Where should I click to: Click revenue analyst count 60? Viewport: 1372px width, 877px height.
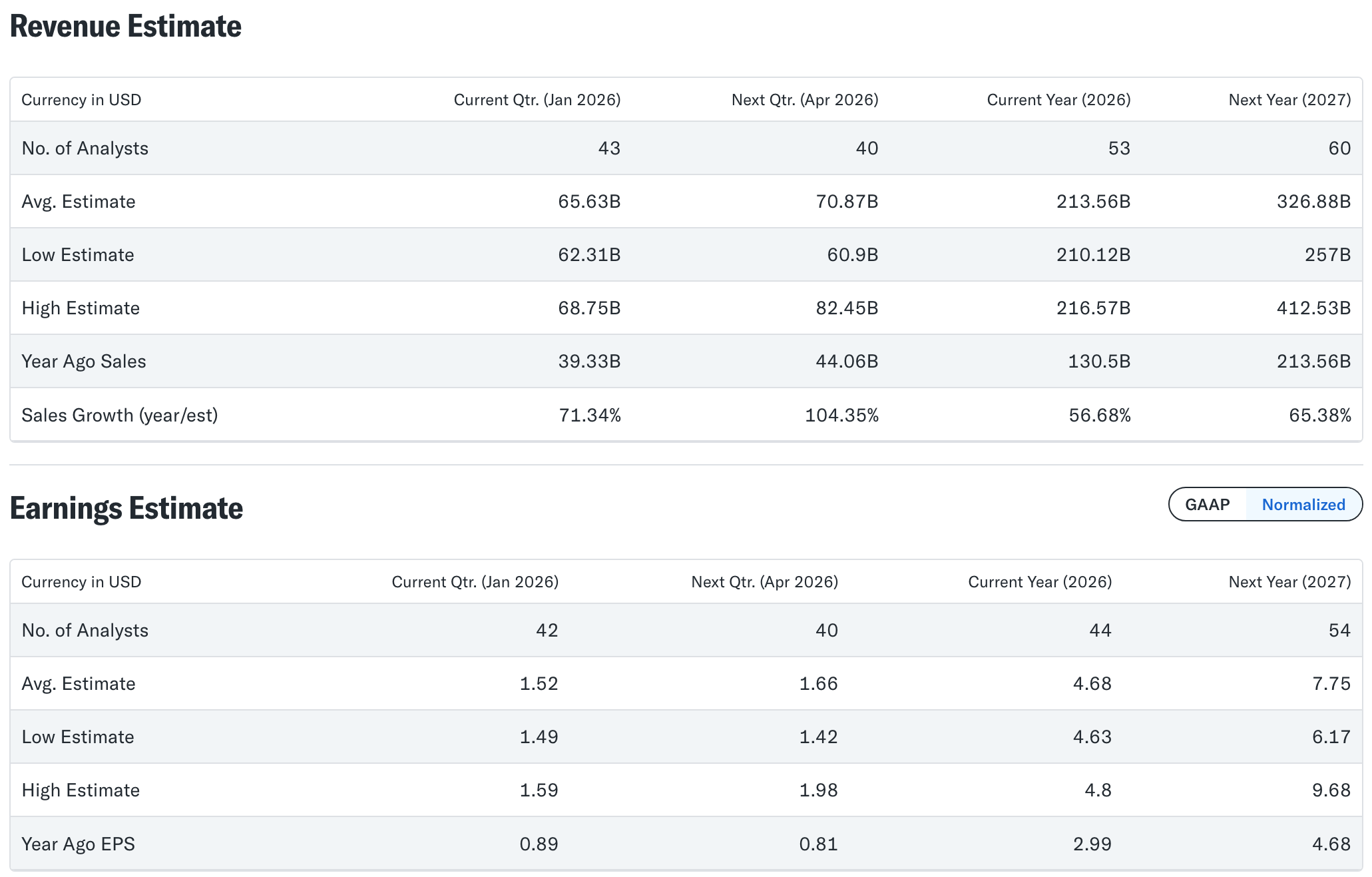(1339, 148)
